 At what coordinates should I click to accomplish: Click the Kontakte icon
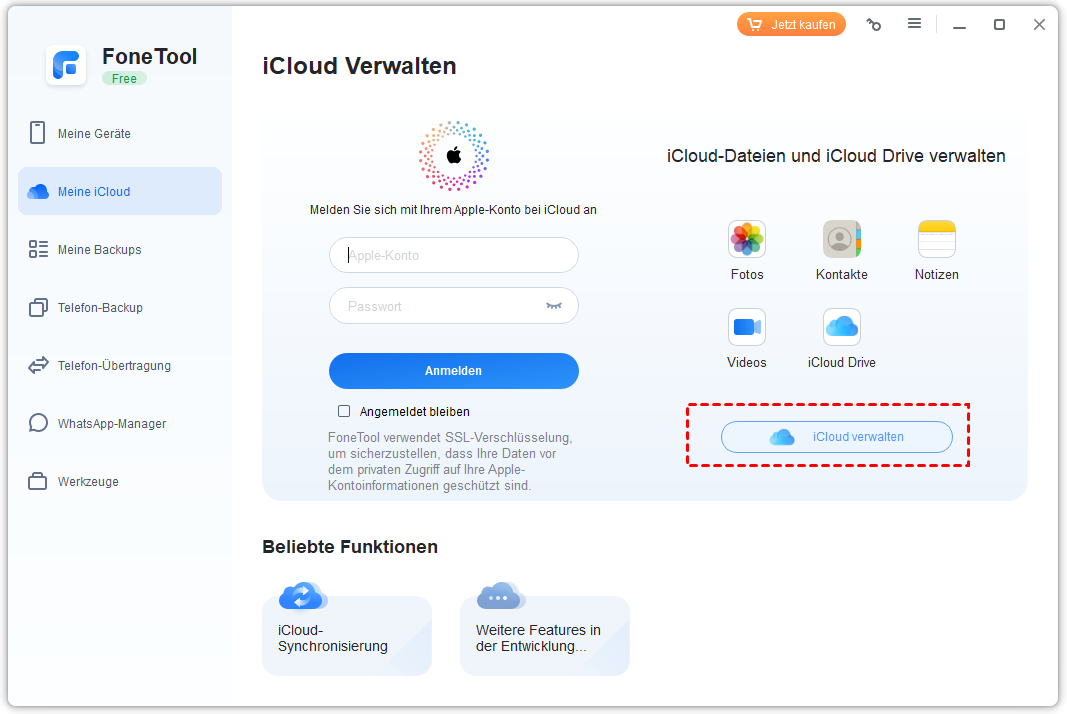pyautogui.click(x=841, y=240)
